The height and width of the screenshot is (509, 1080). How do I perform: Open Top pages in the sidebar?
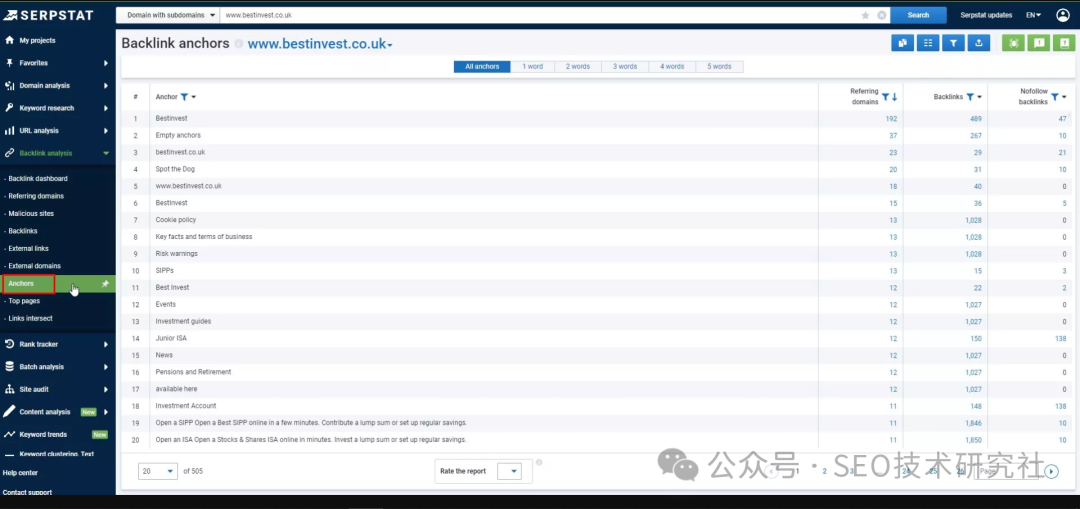[24, 301]
